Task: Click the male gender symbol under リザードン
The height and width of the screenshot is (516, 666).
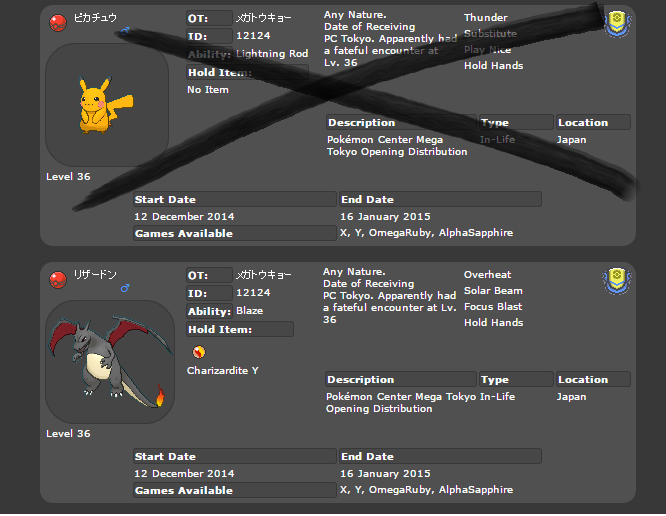Action: click(x=125, y=290)
